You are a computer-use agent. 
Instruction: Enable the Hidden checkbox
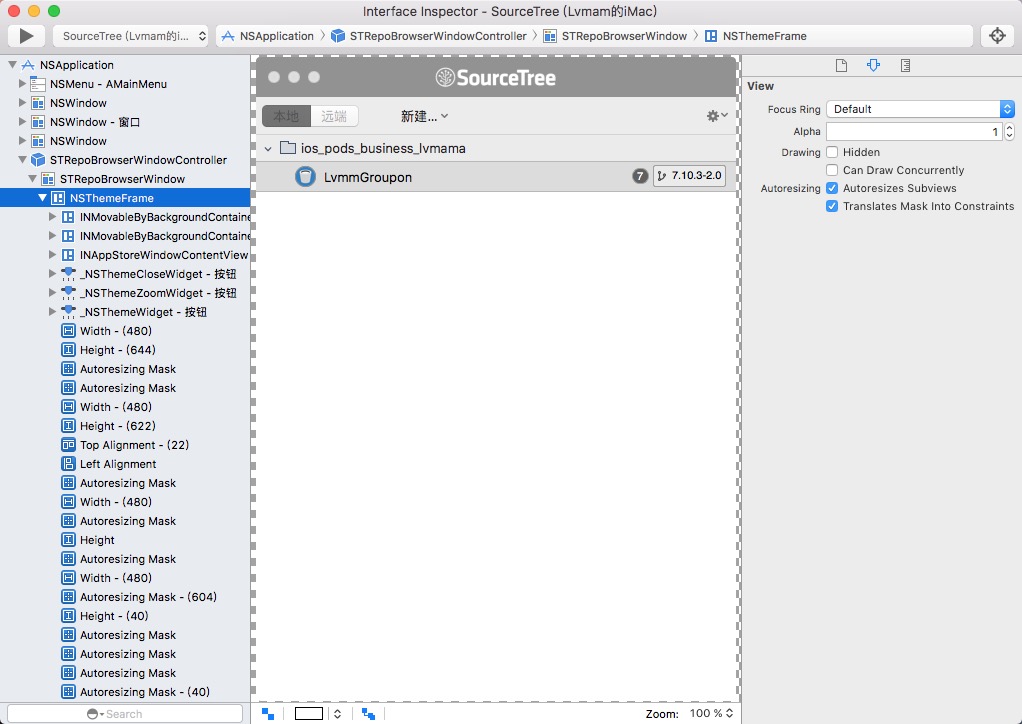(x=832, y=152)
